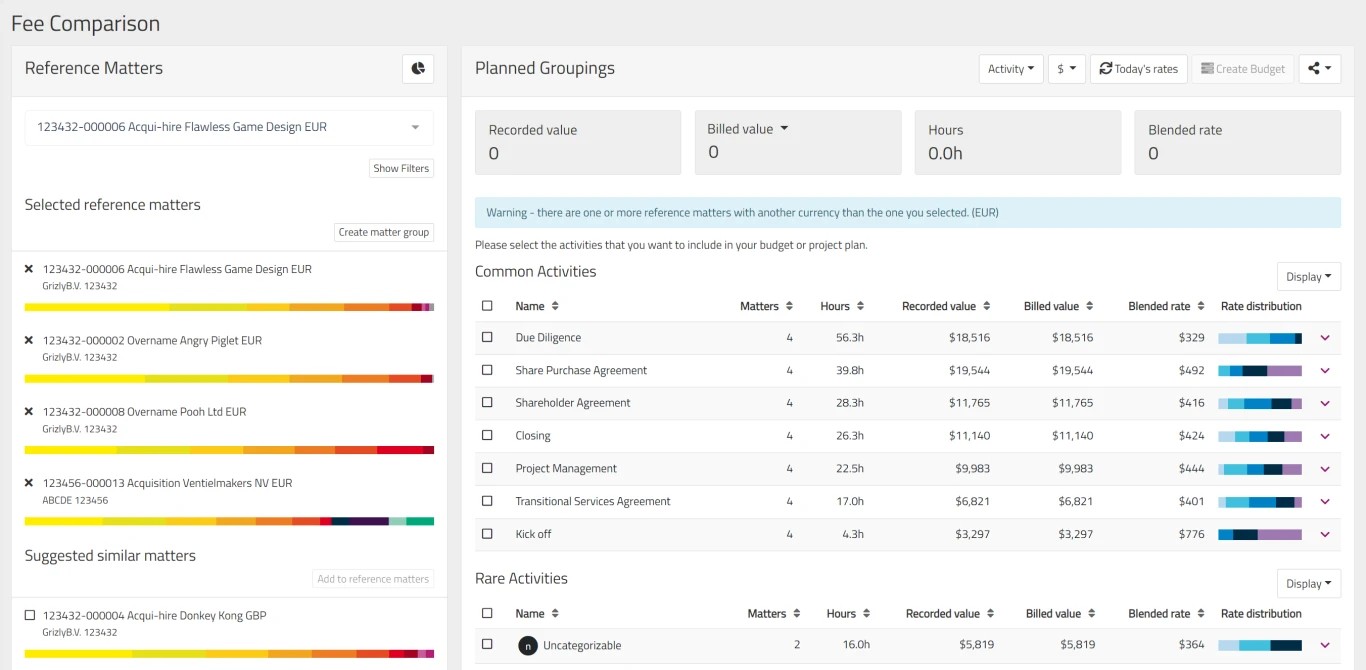Open the Activity grouping dropdown

pyautogui.click(x=1010, y=69)
